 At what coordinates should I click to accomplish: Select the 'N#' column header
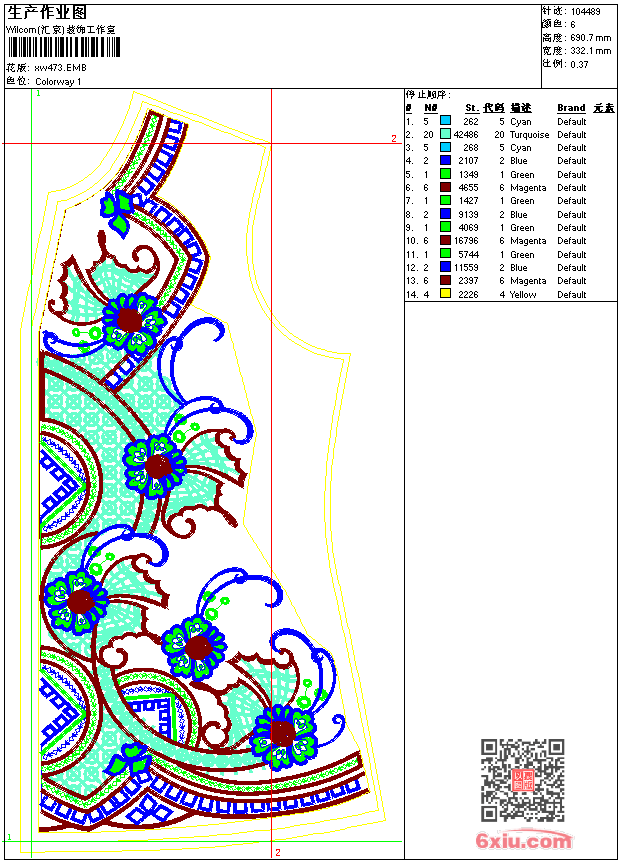(x=431, y=108)
